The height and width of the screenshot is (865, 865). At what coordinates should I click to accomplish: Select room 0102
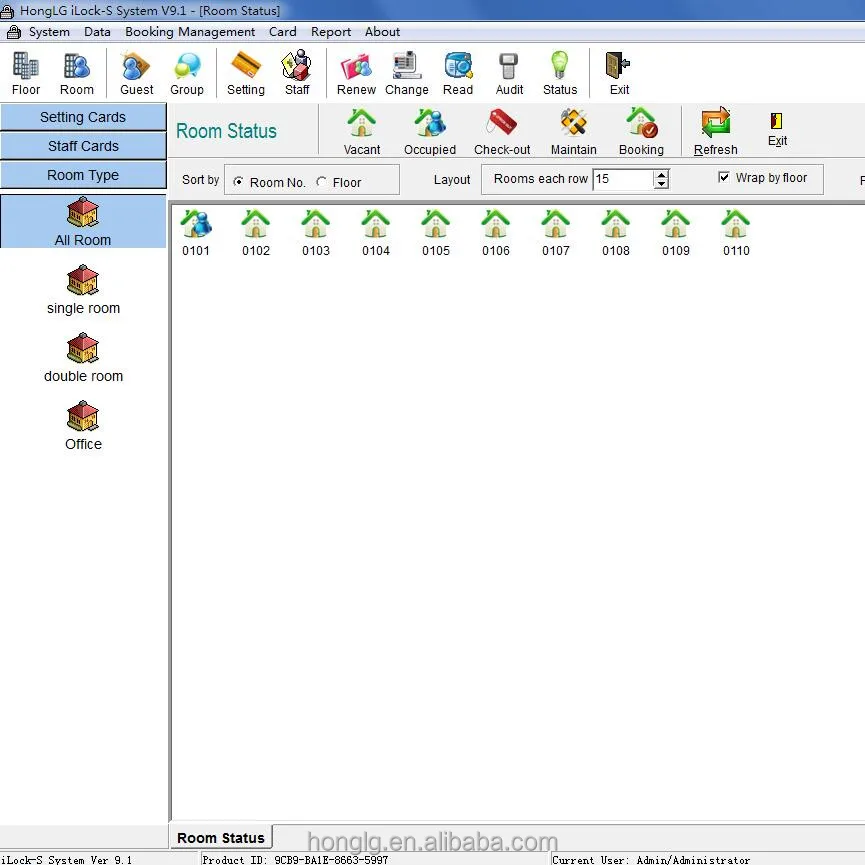(x=256, y=233)
